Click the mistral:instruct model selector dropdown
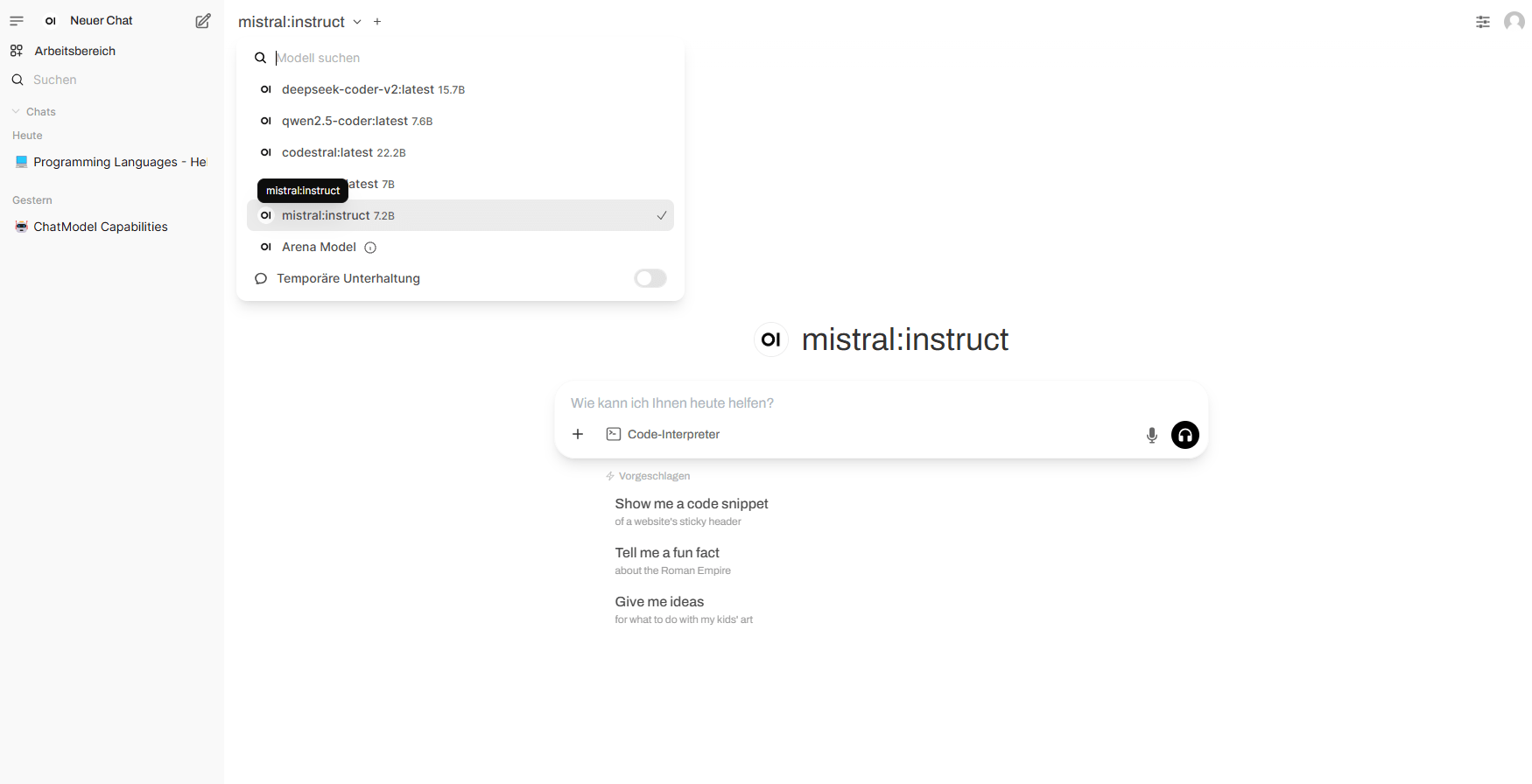The height and width of the screenshot is (784, 1532). 299,22
